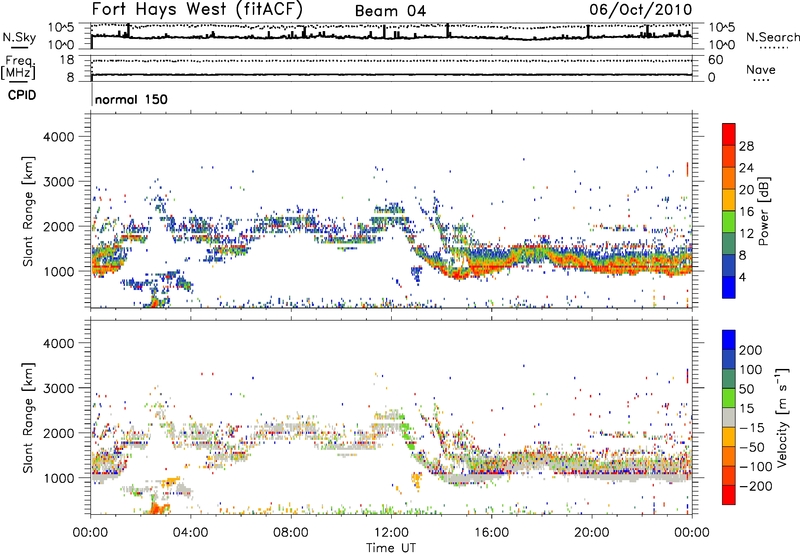Select the "Beam 04" heading
Image resolution: width=800 pixels, height=554 pixels.
[x=390, y=11]
